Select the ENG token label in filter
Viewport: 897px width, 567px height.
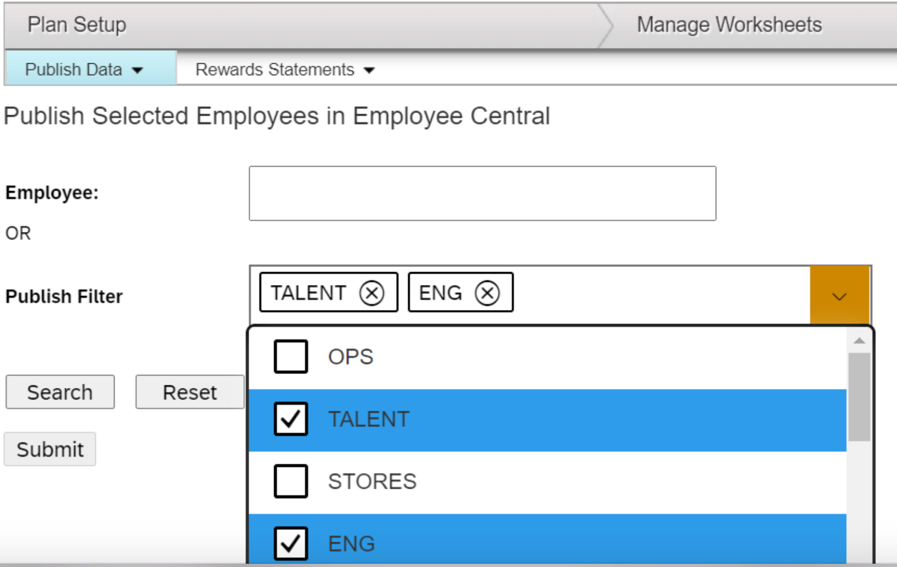point(440,293)
